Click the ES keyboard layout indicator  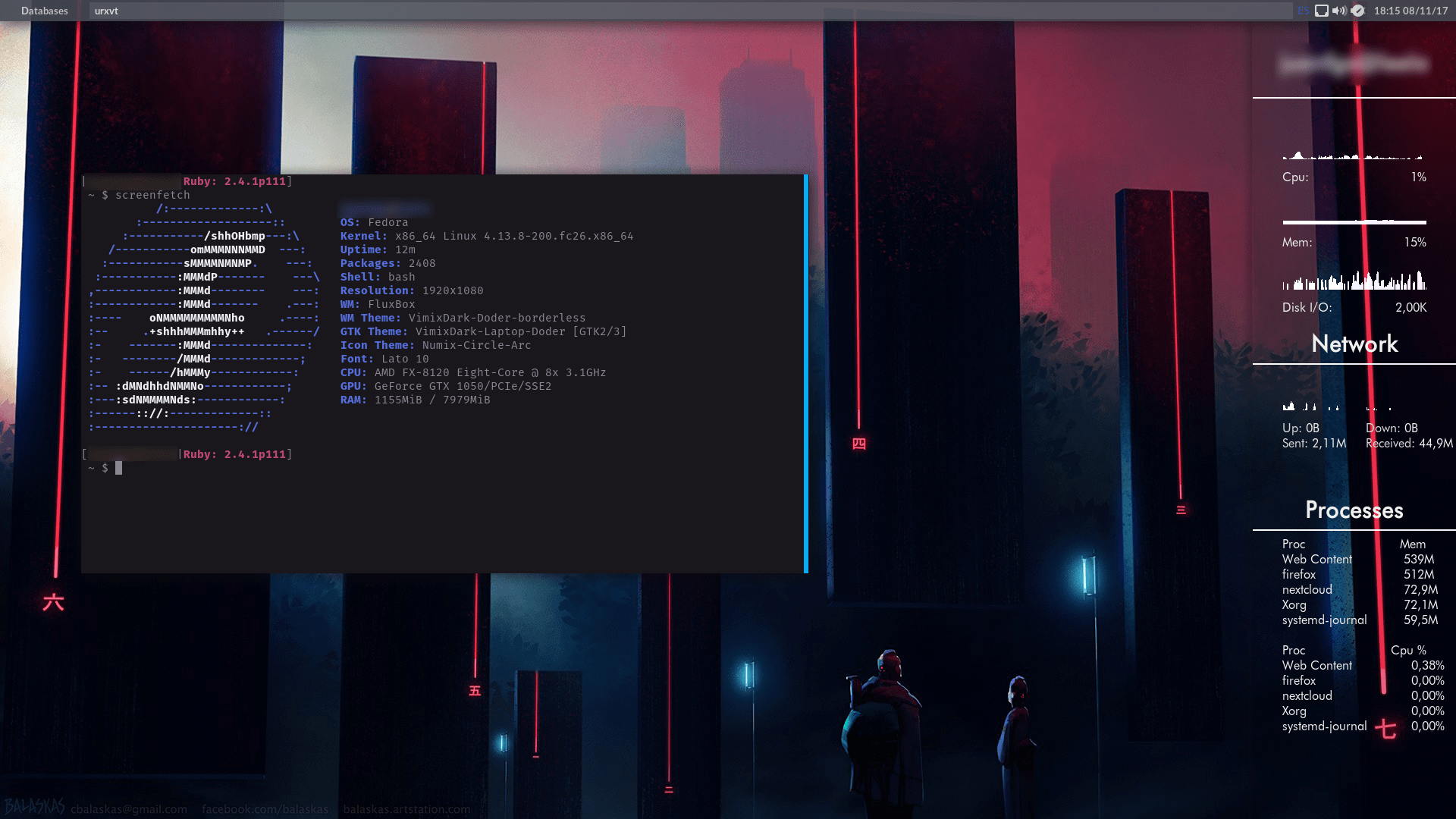[x=1304, y=11]
